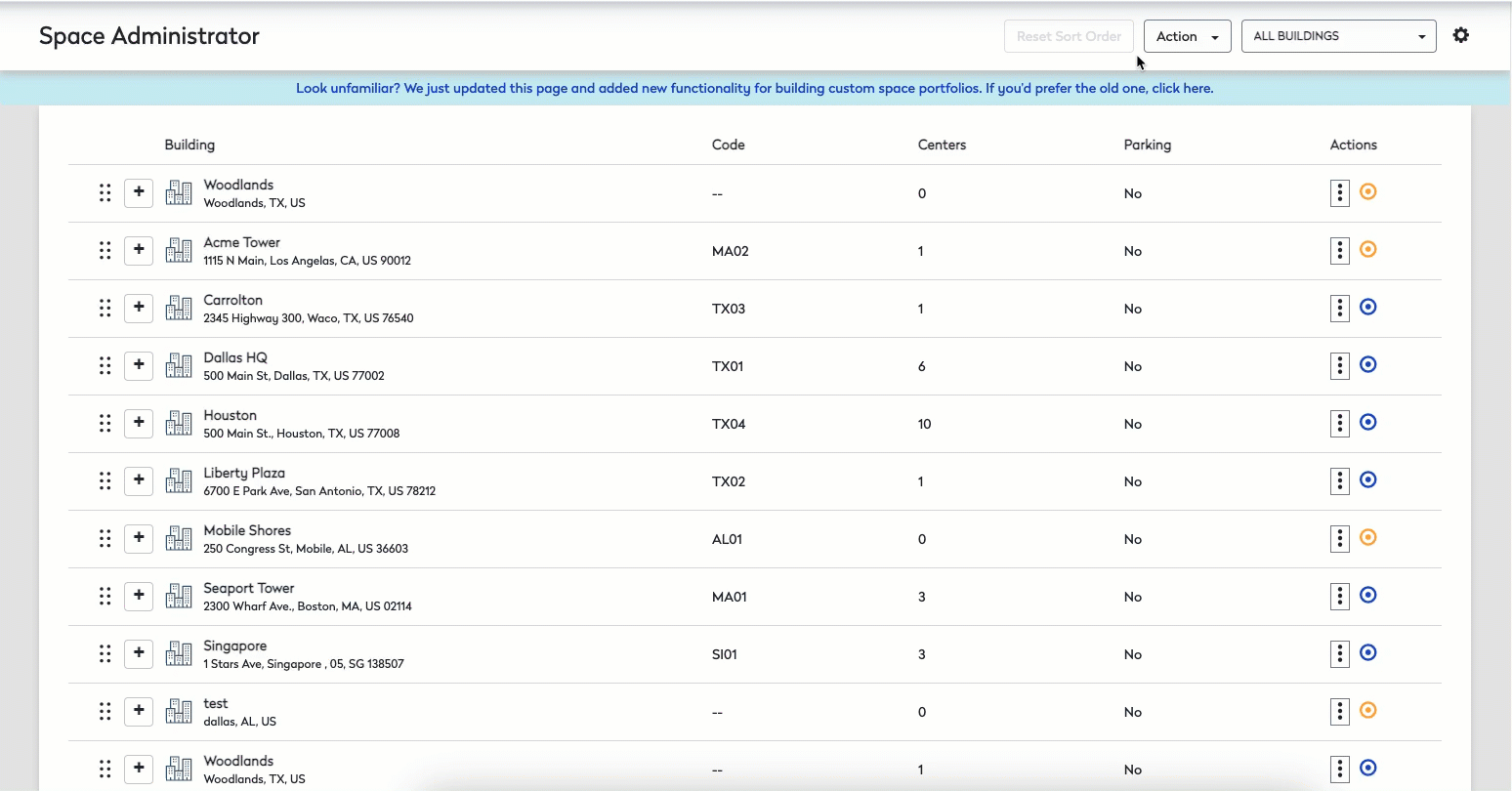Toggle the orange status circle for test building
Image resolution: width=1512 pixels, height=791 pixels.
(x=1367, y=711)
